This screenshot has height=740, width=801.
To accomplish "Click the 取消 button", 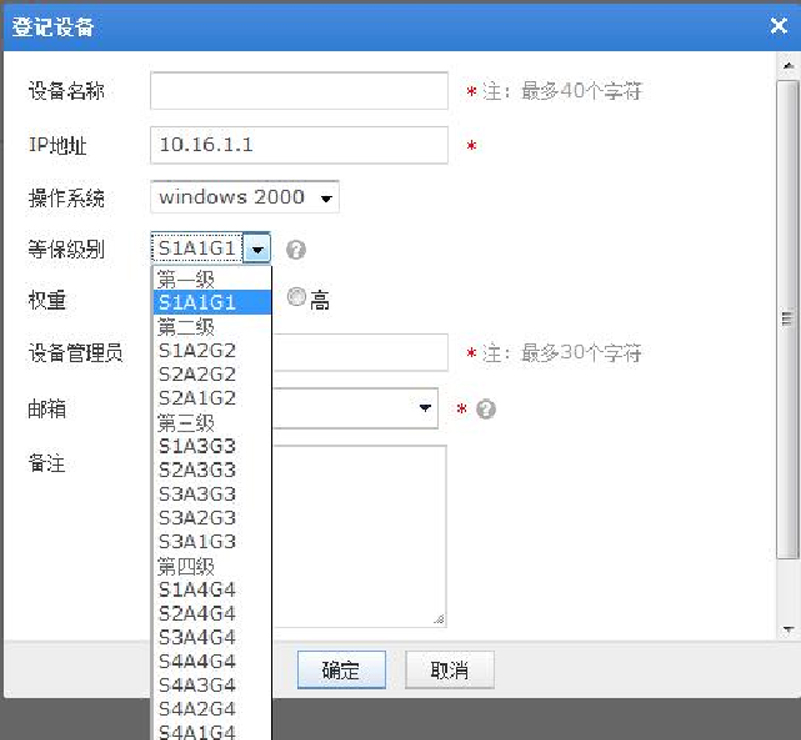I will tap(450, 670).
